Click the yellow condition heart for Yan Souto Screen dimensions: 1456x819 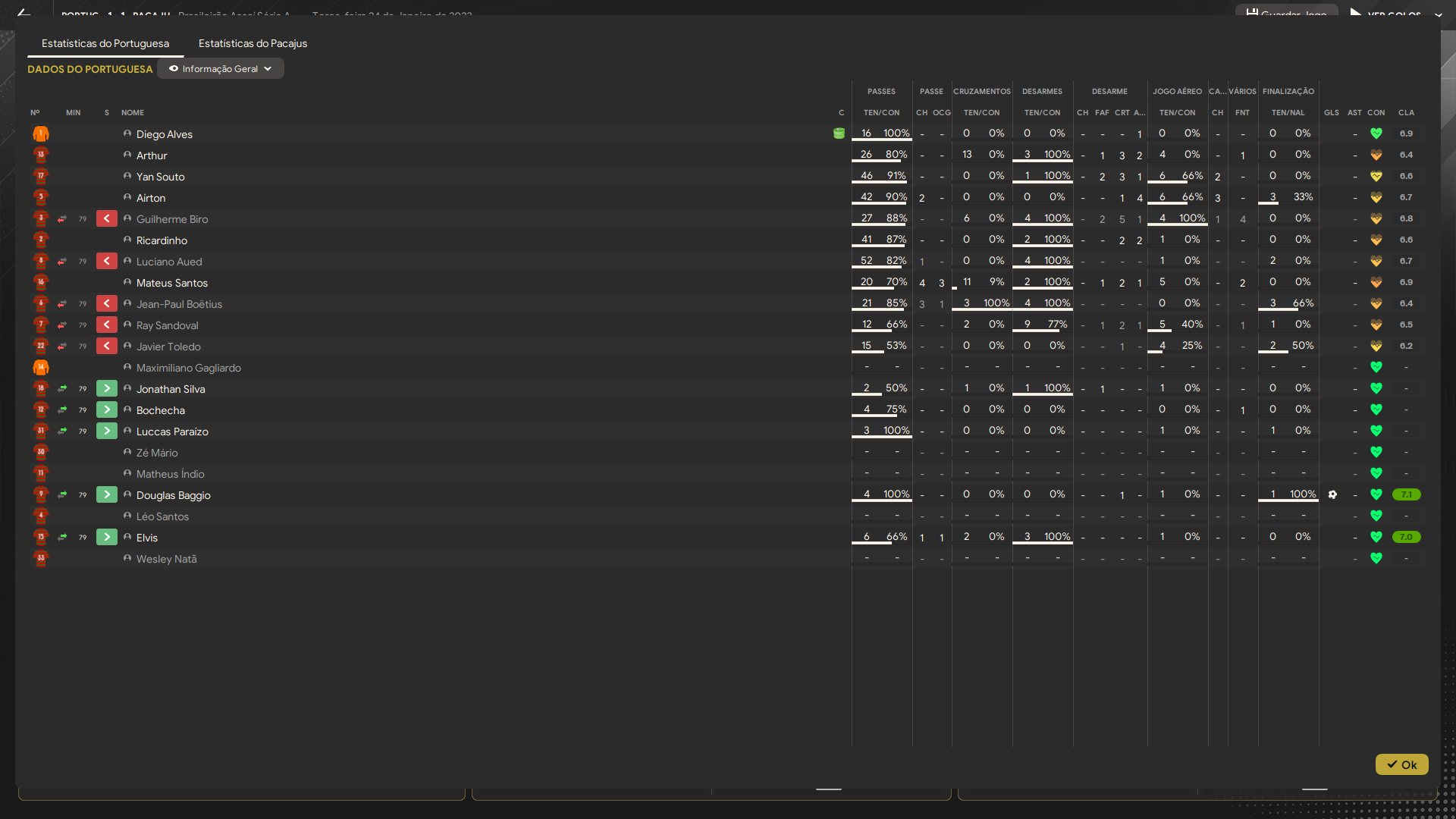1376,176
